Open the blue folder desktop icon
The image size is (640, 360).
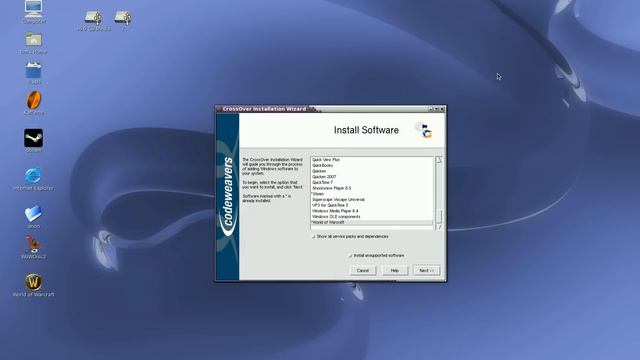pyautogui.click(x=33, y=214)
